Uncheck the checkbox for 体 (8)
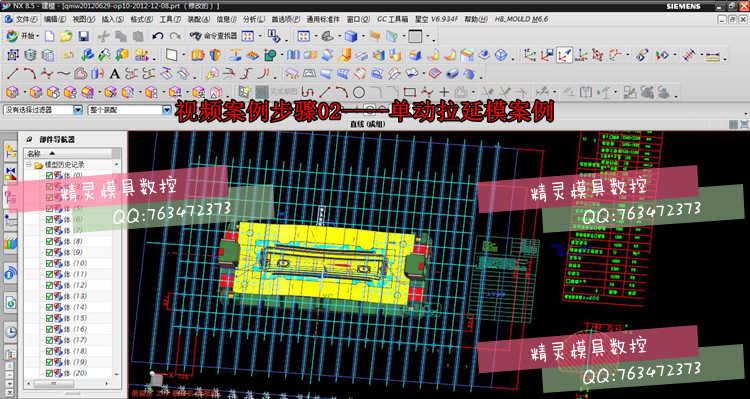This screenshot has height=399, width=750. [49, 241]
